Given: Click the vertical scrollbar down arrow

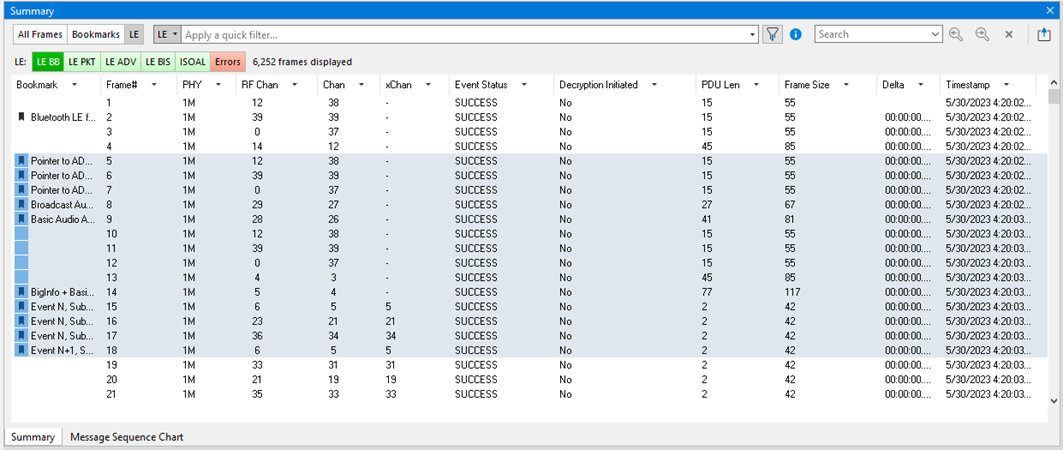Looking at the screenshot, I should click(x=1054, y=401).
